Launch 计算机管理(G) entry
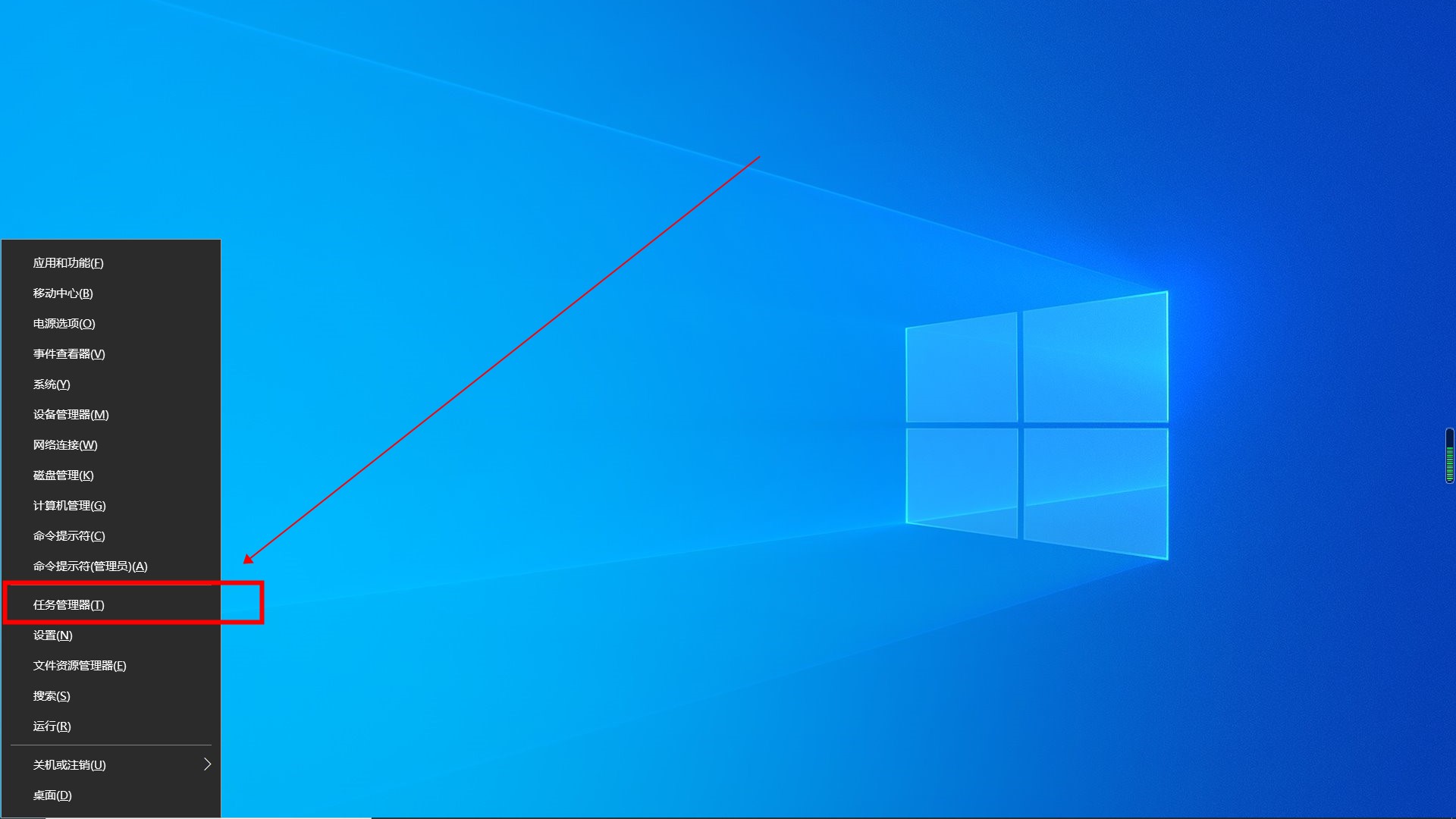The image size is (1456, 819). pyautogui.click(x=69, y=506)
